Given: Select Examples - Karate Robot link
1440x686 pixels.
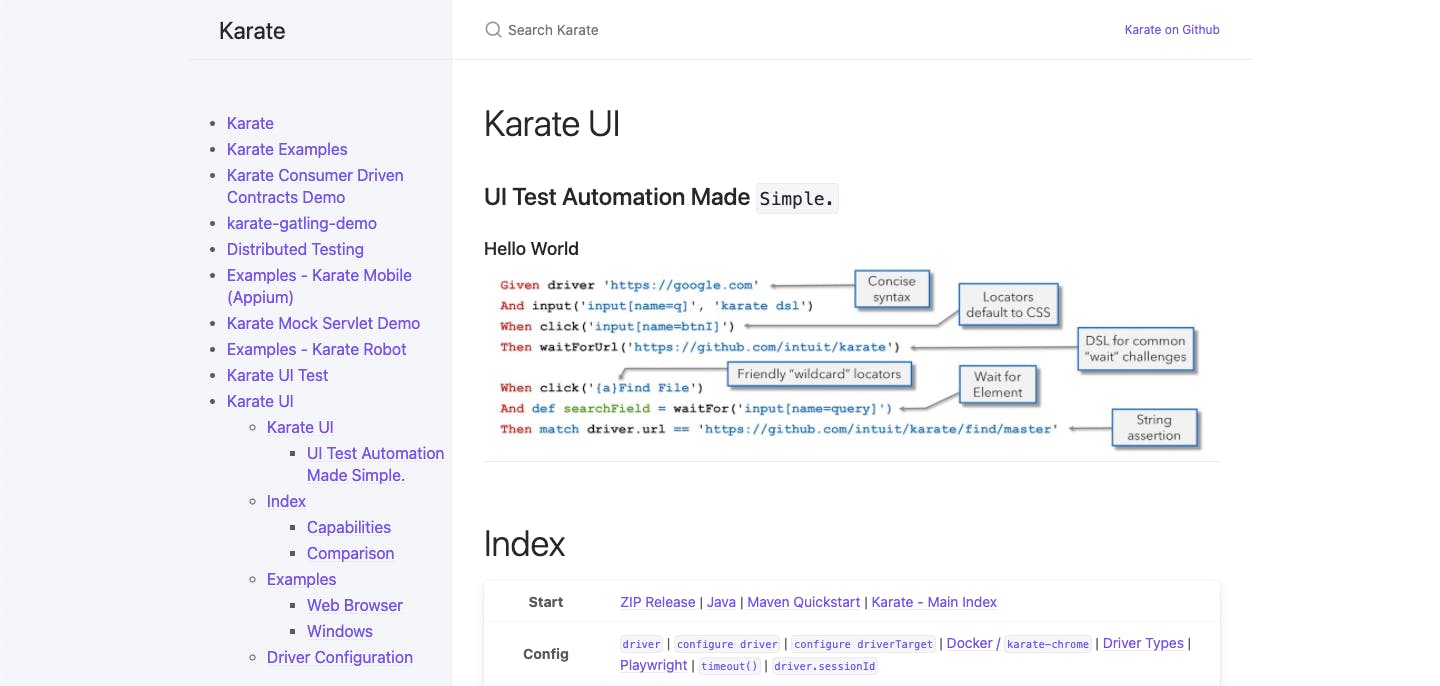Looking at the screenshot, I should click(316, 349).
